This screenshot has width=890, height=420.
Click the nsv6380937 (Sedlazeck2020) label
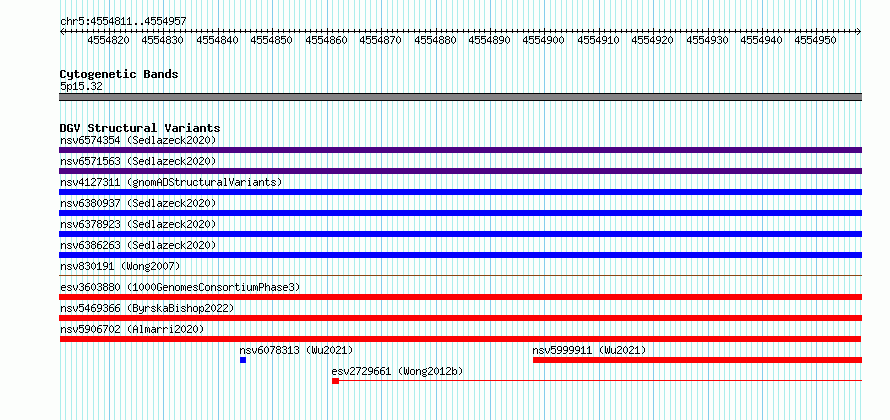click(138, 203)
